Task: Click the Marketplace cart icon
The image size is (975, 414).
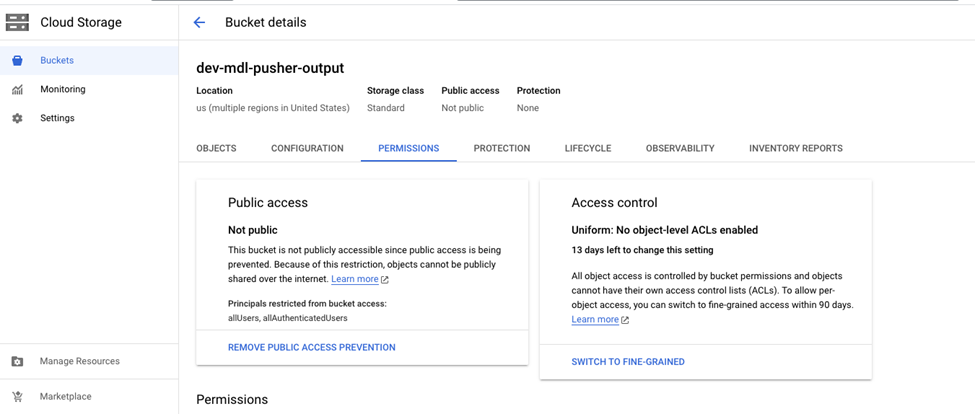Action: [17, 397]
